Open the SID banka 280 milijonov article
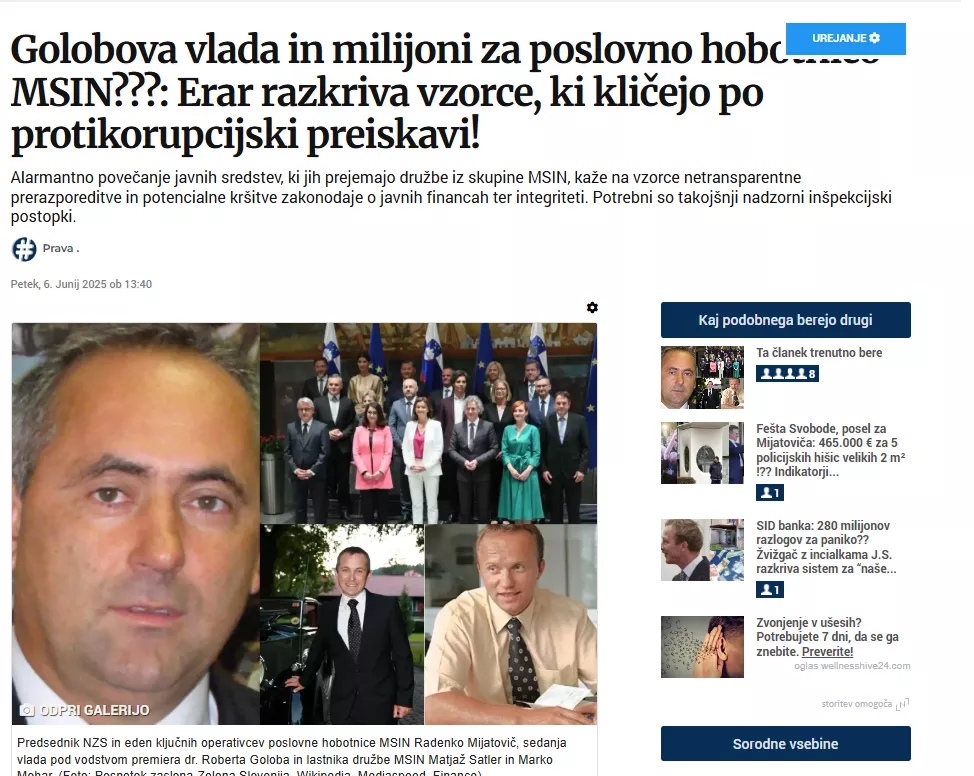The width and height of the screenshot is (974, 776). pyautogui.click(x=826, y=547)
